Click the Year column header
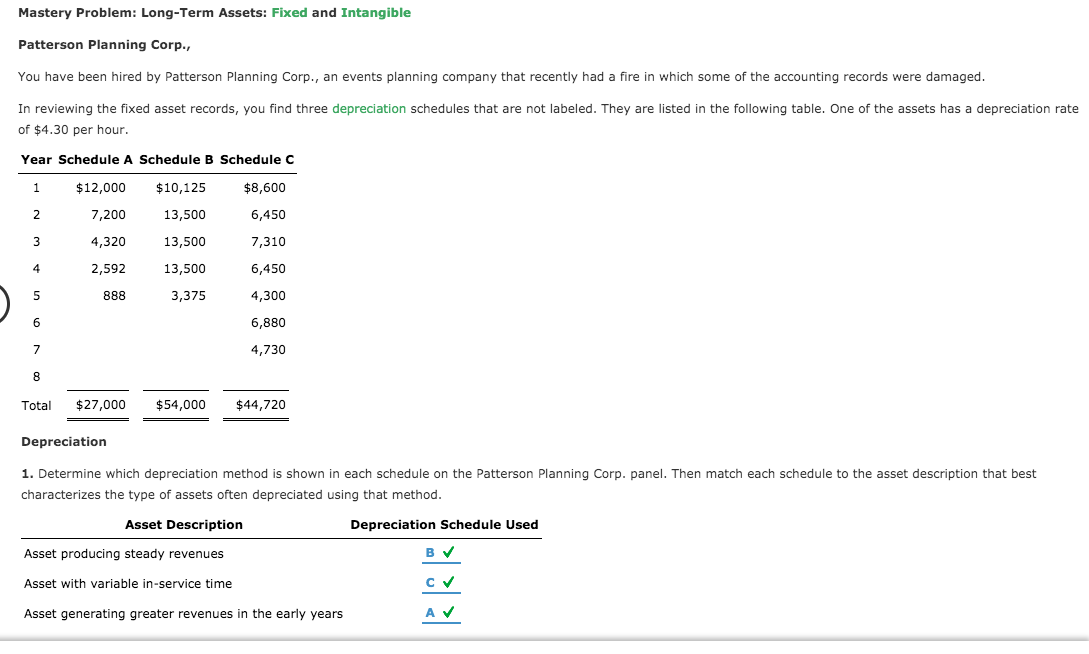Viewport: 1089px width, 654px height. 36,159
